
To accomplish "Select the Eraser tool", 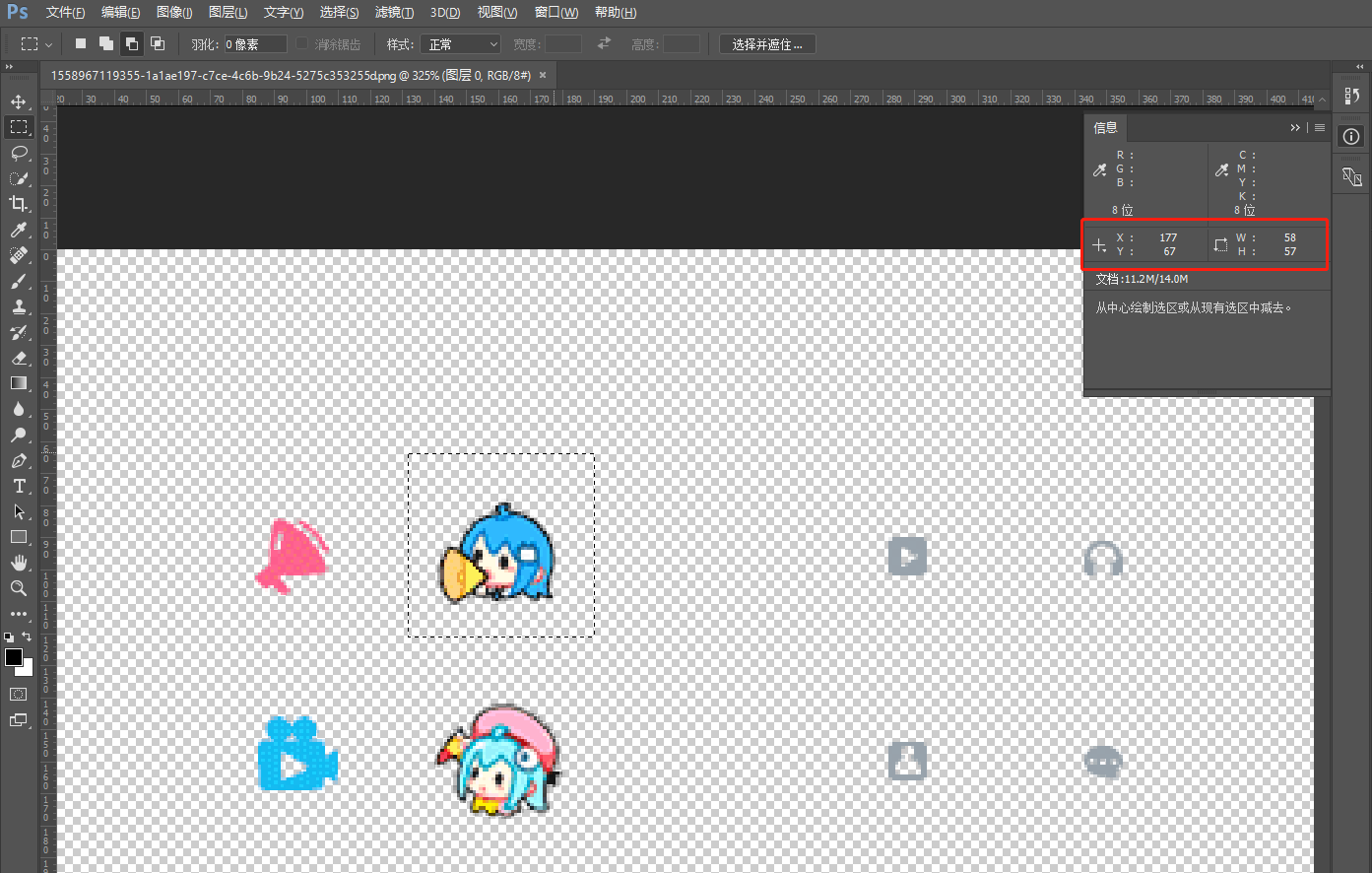I will point(19,358).
